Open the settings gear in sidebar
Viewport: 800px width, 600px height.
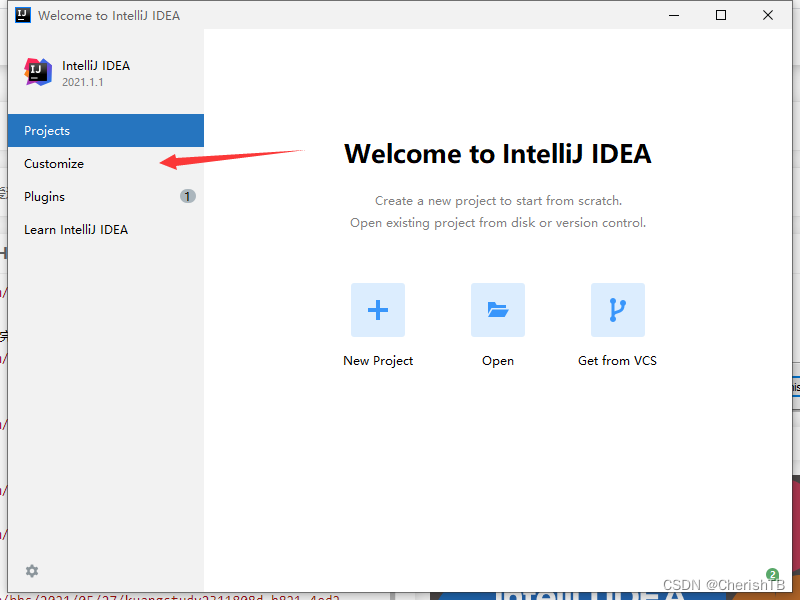32,571
